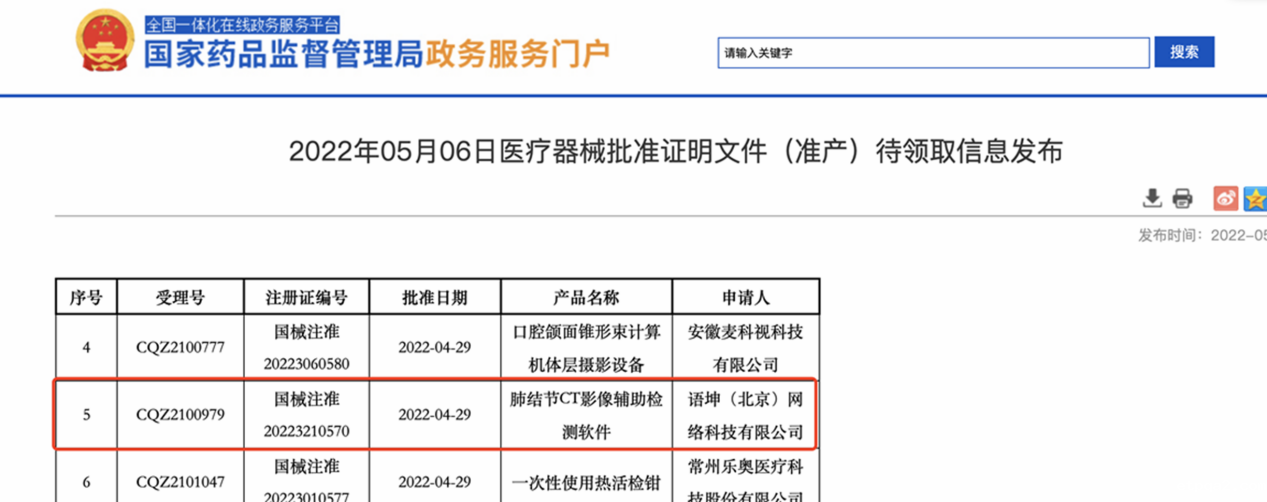Click registration number 20223210570 cell
The width and height of the screenshot is (1267, 502).
coord(306,431)
